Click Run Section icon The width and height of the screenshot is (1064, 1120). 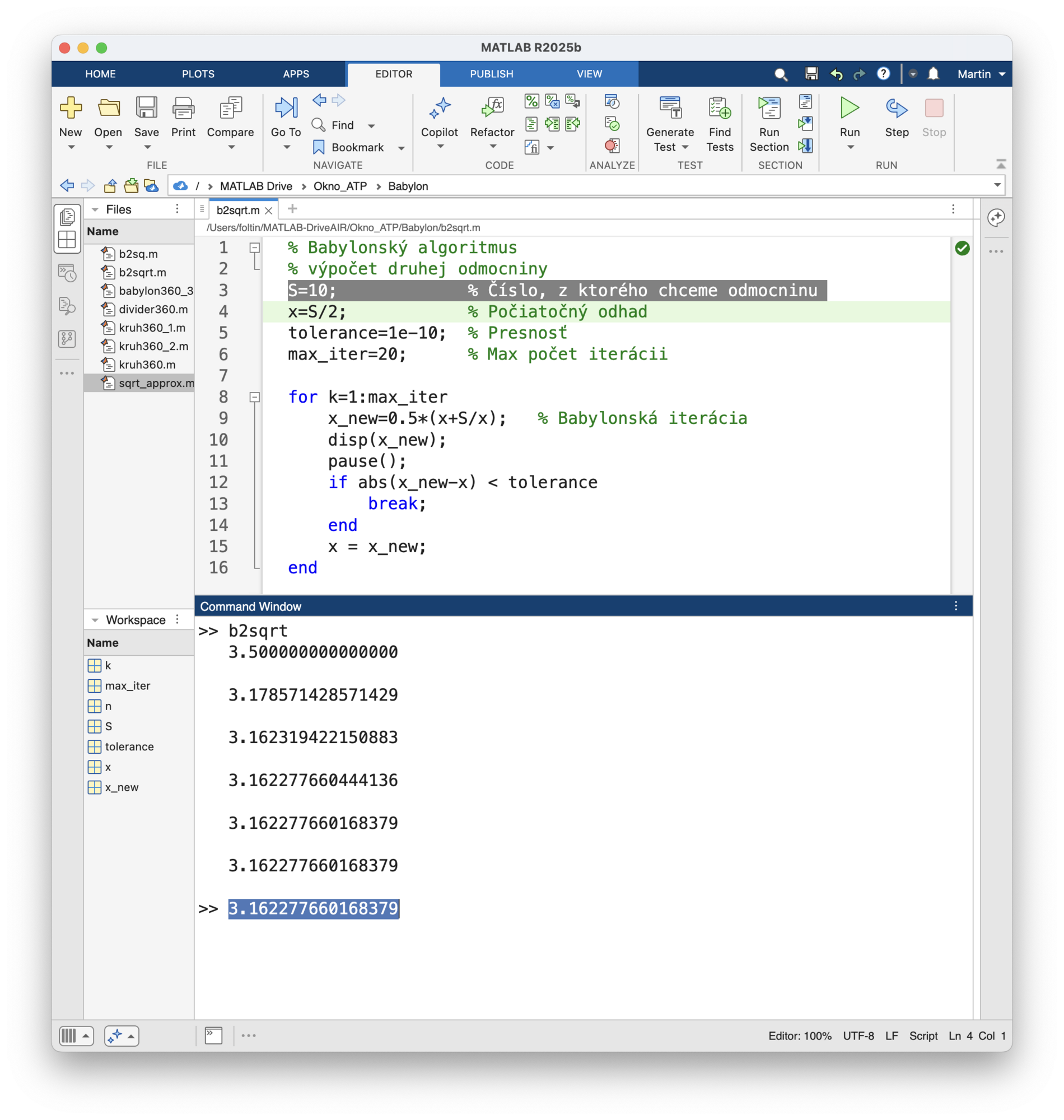pos(768,108)
